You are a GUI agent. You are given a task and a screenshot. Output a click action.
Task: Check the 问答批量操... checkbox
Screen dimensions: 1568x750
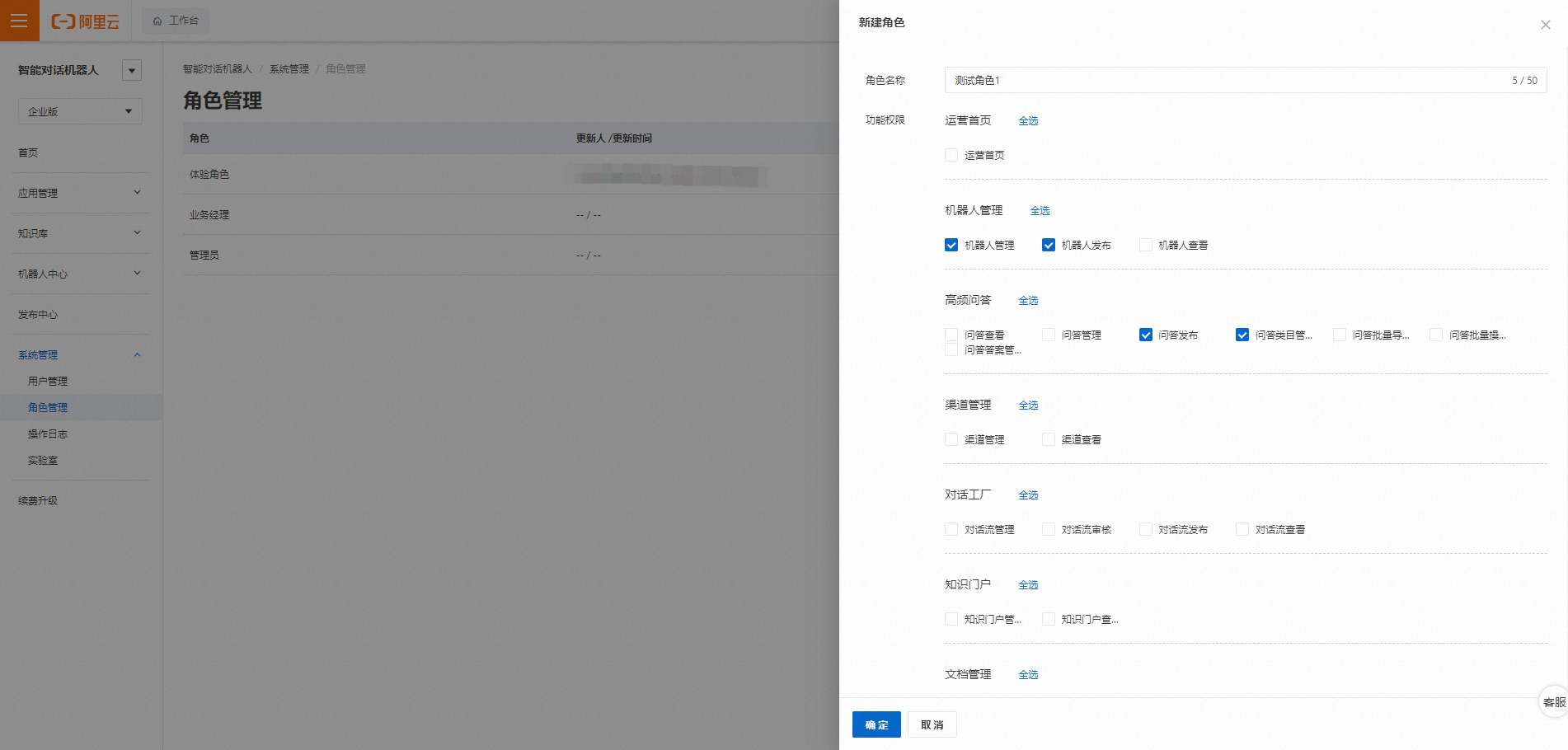click(x=1436, y=335)
